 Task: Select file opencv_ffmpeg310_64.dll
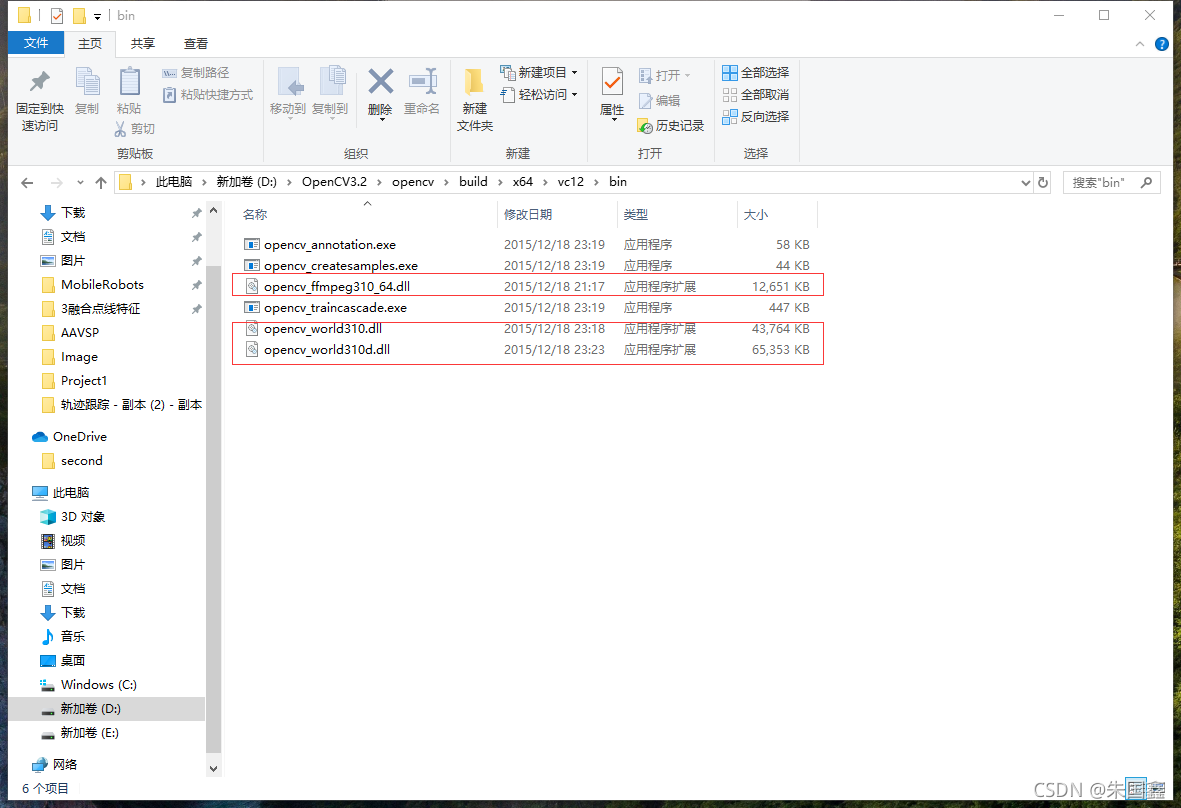(337, 287)
